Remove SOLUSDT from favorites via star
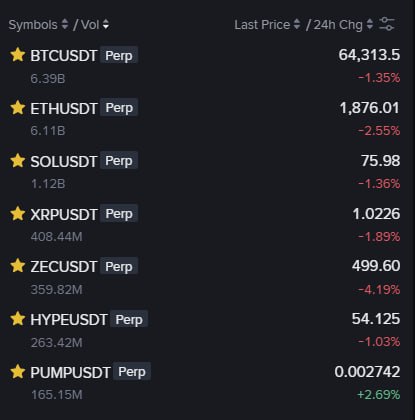Viewport: 415px width, 420px height. [x=18, y=161]
